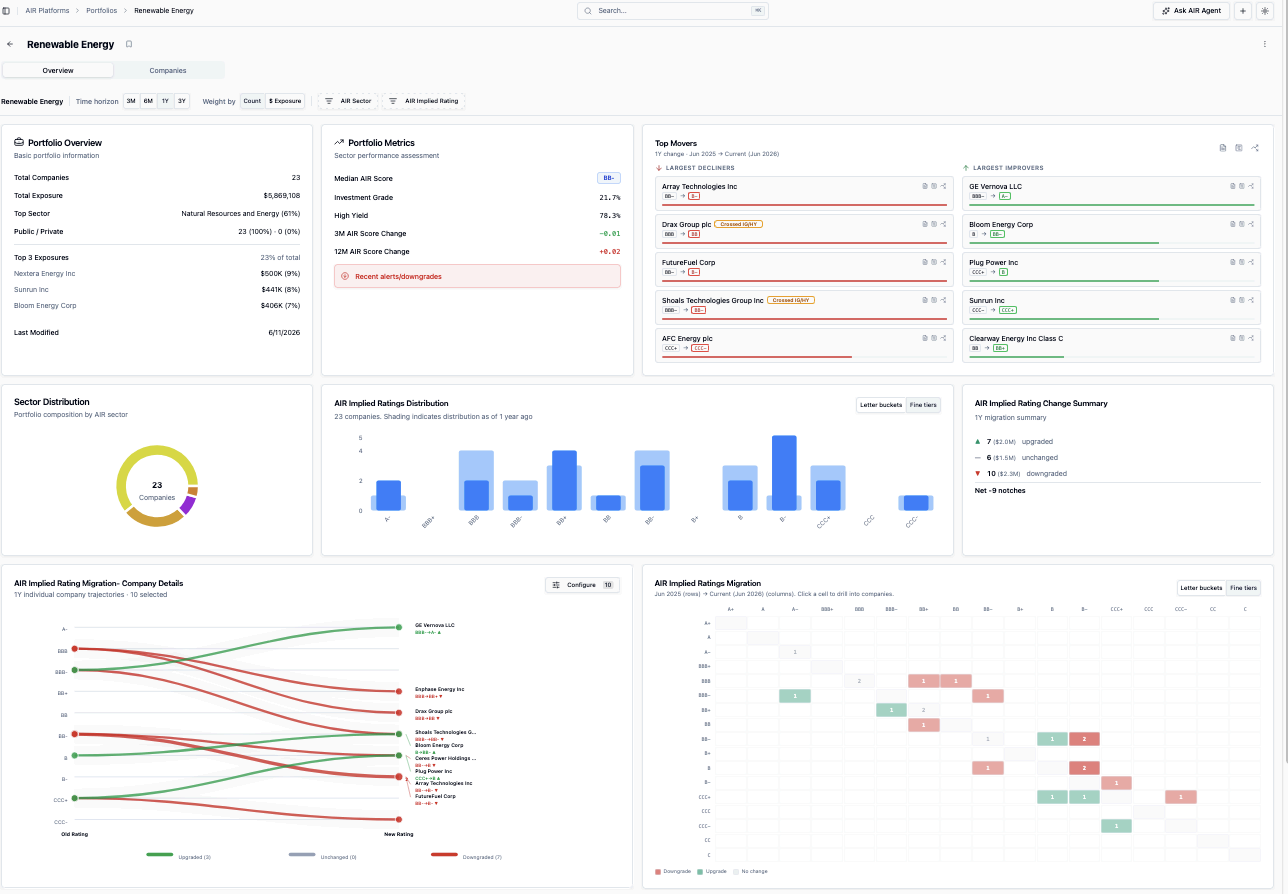This screenshot has width=1288, height=894.
Task: Weight portfolio by $ Exposure
Action: pyautogui.click(x=285, y=101)
